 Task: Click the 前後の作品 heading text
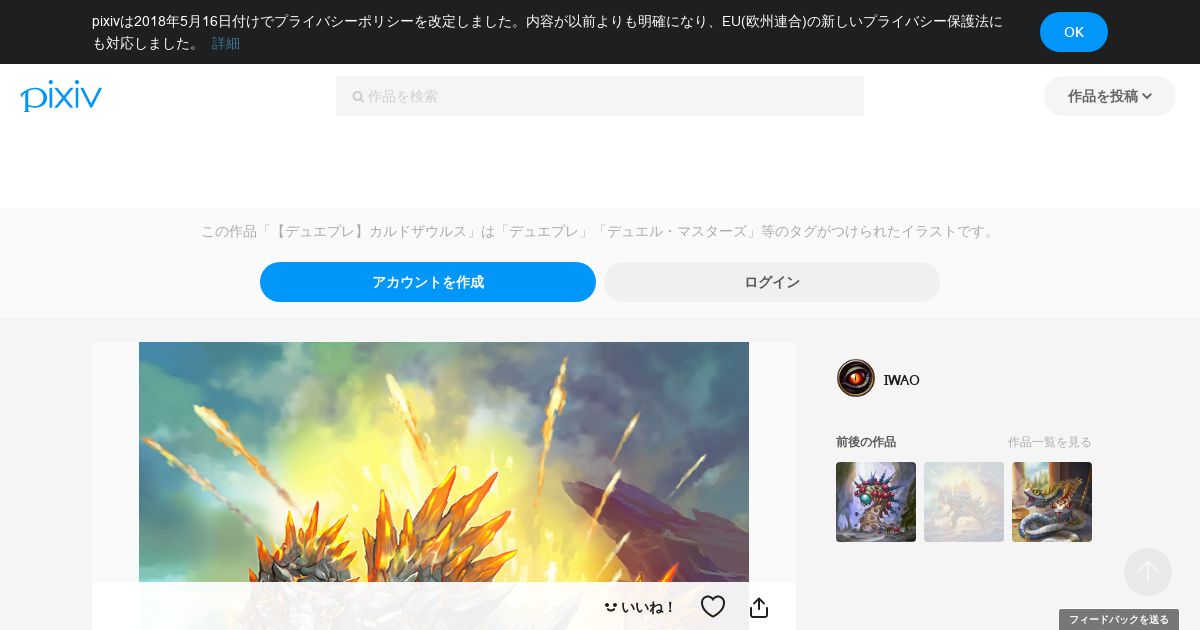coord(866,442)
